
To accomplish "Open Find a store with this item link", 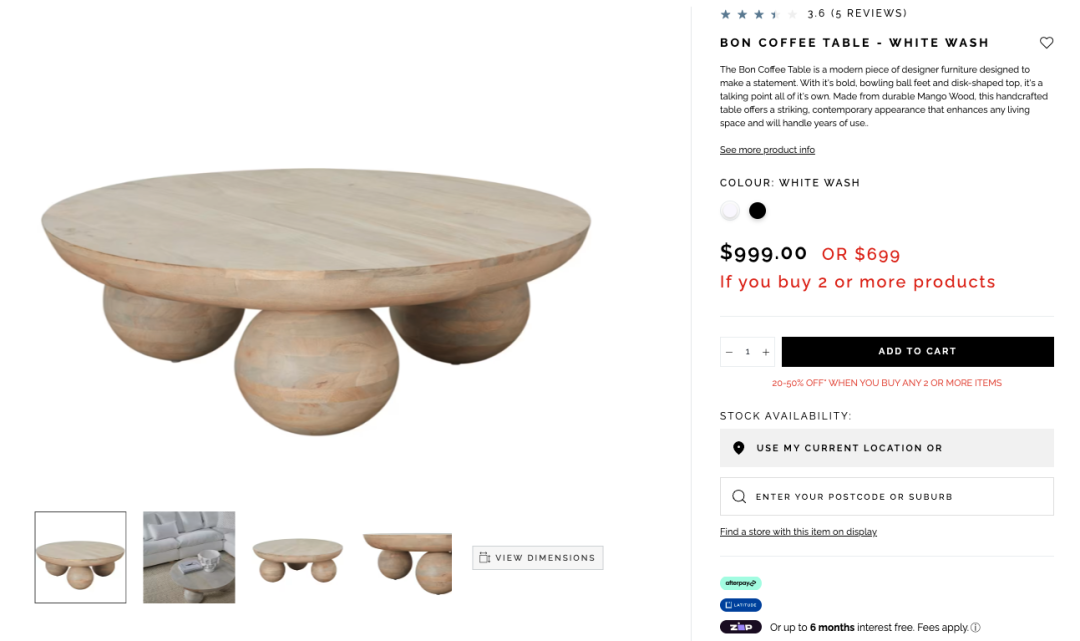I will click(798, 532).
